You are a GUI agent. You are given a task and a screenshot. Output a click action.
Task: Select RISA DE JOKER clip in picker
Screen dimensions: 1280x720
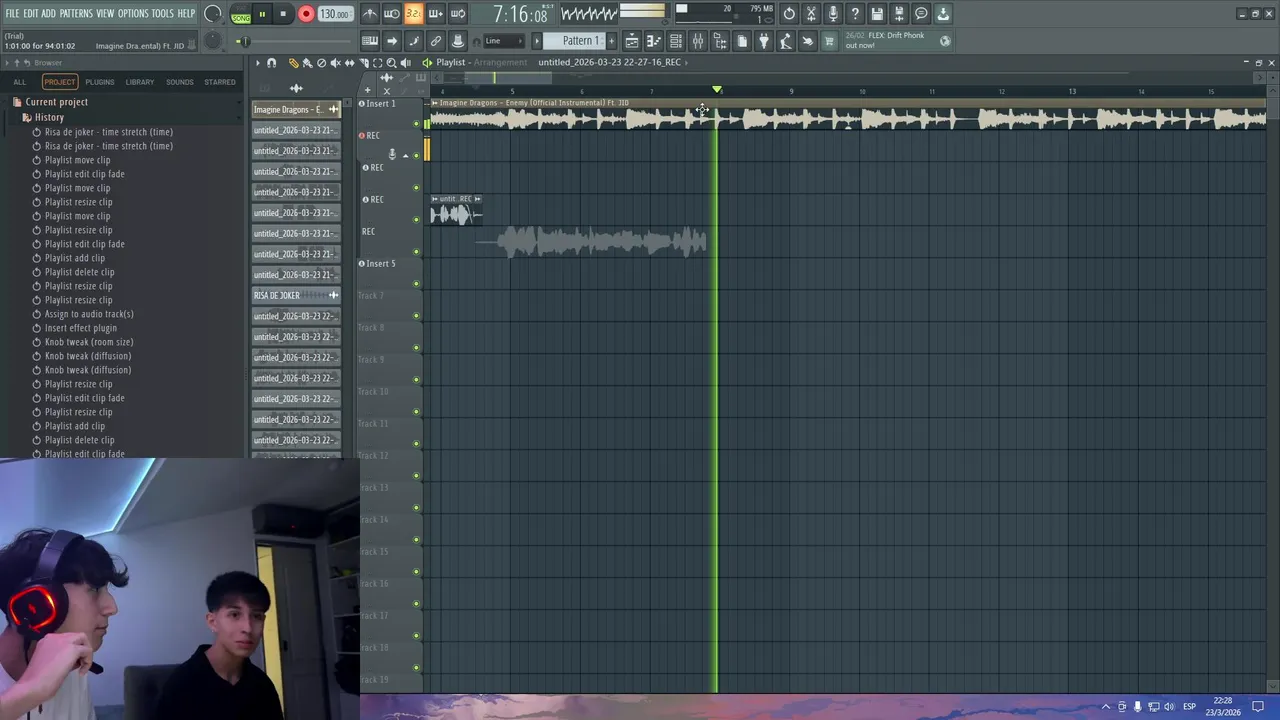point(296,295)
